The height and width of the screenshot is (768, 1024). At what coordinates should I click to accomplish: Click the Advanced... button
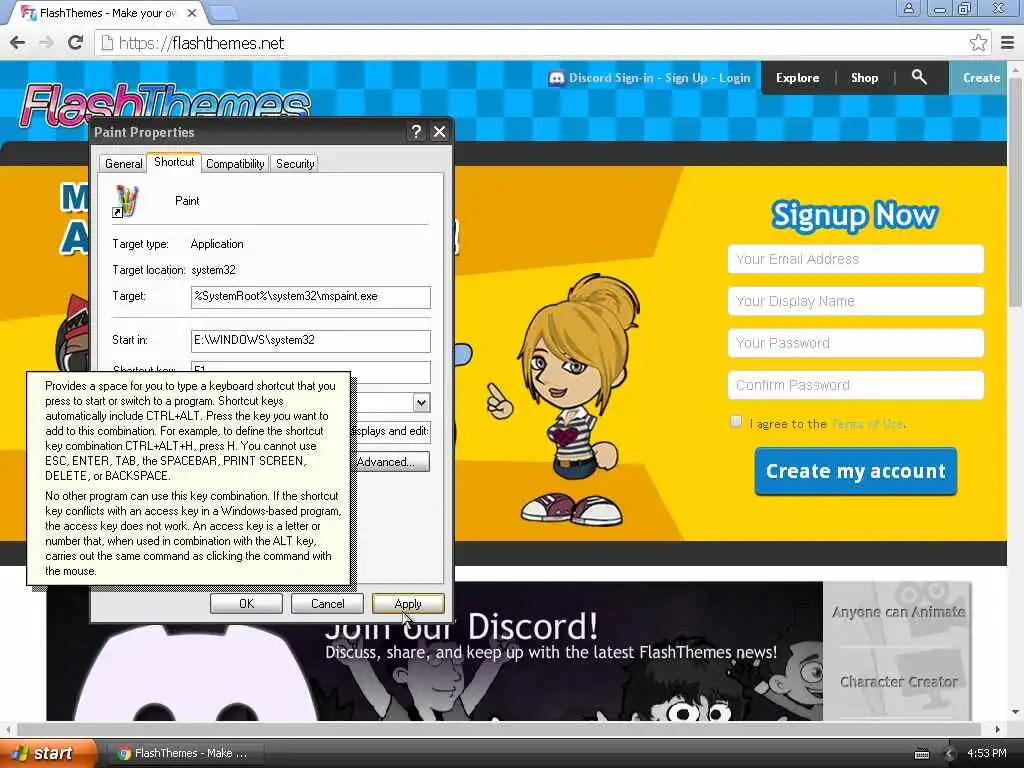point(391,462)
